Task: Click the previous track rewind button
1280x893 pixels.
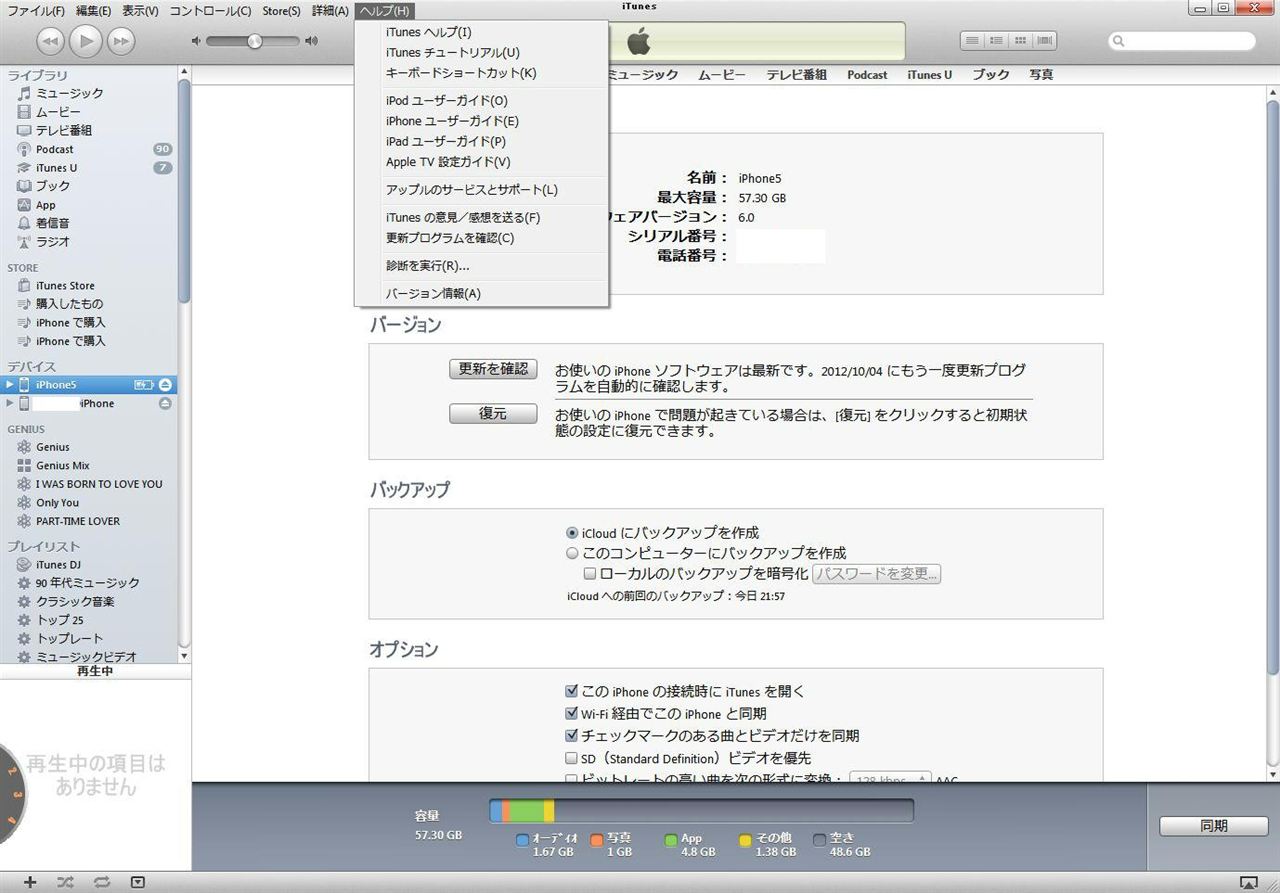Action: 51,41
